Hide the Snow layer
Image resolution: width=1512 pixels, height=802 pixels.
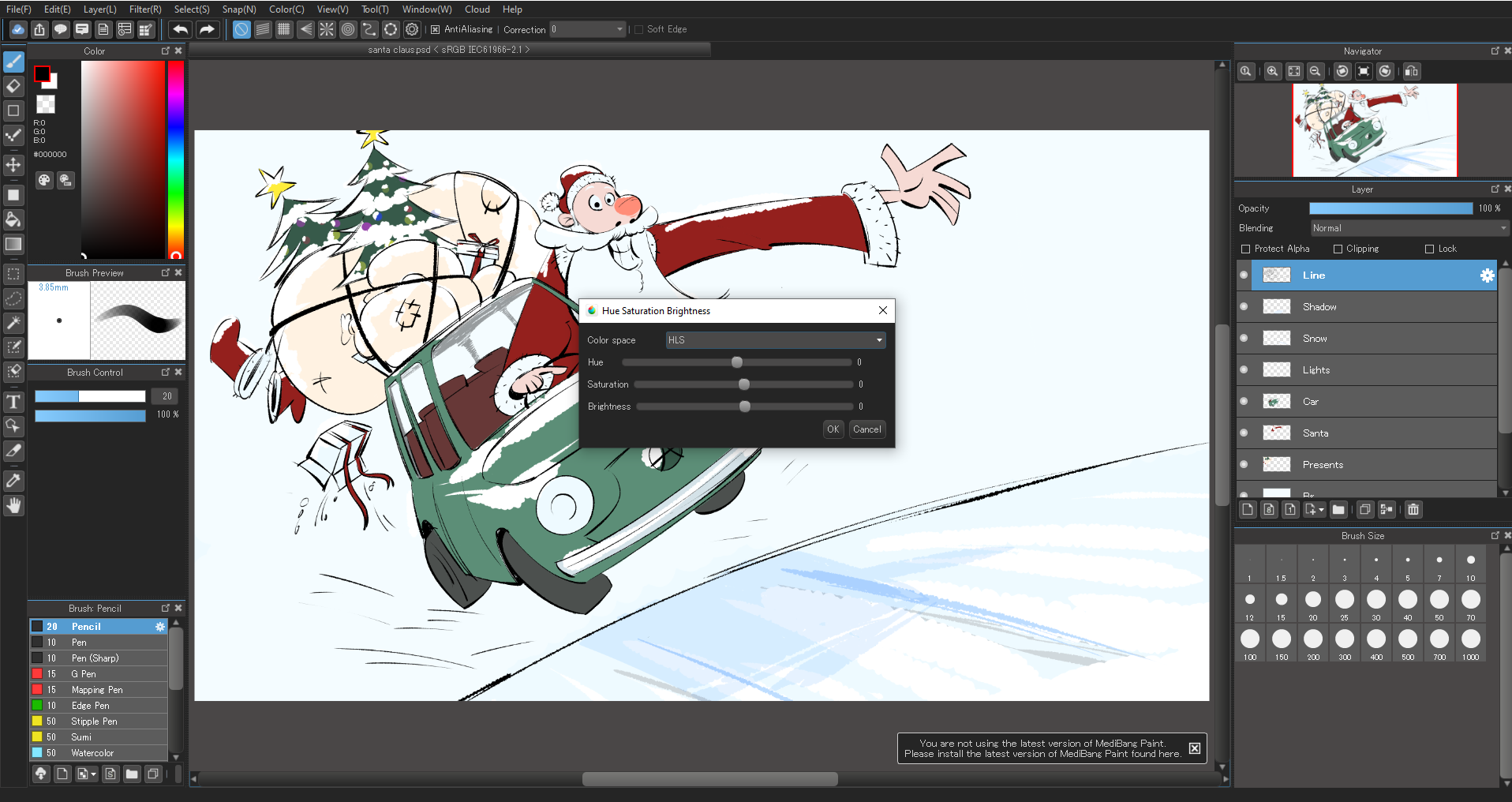1244,339
